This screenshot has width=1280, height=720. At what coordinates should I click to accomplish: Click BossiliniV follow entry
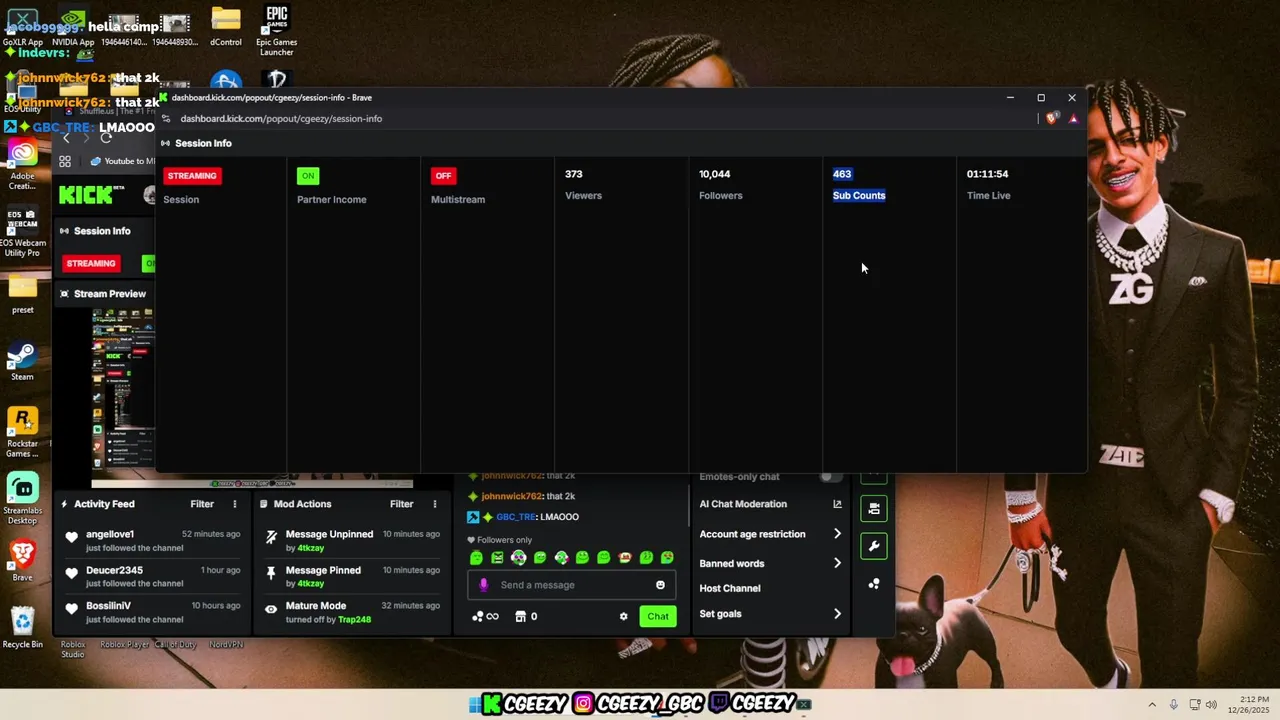point(151,612)
